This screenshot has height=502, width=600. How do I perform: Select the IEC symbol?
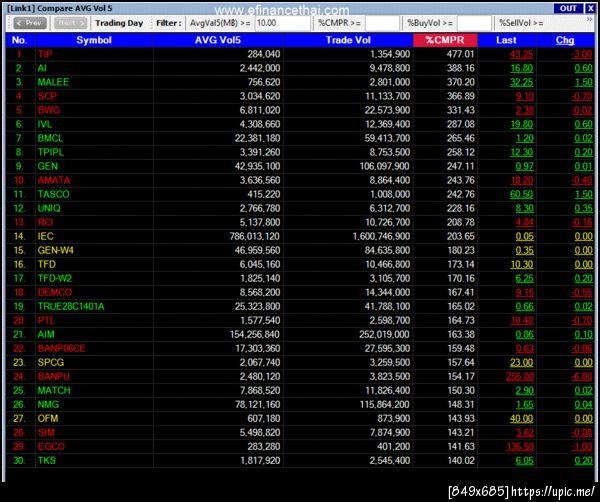click(45, 236)
